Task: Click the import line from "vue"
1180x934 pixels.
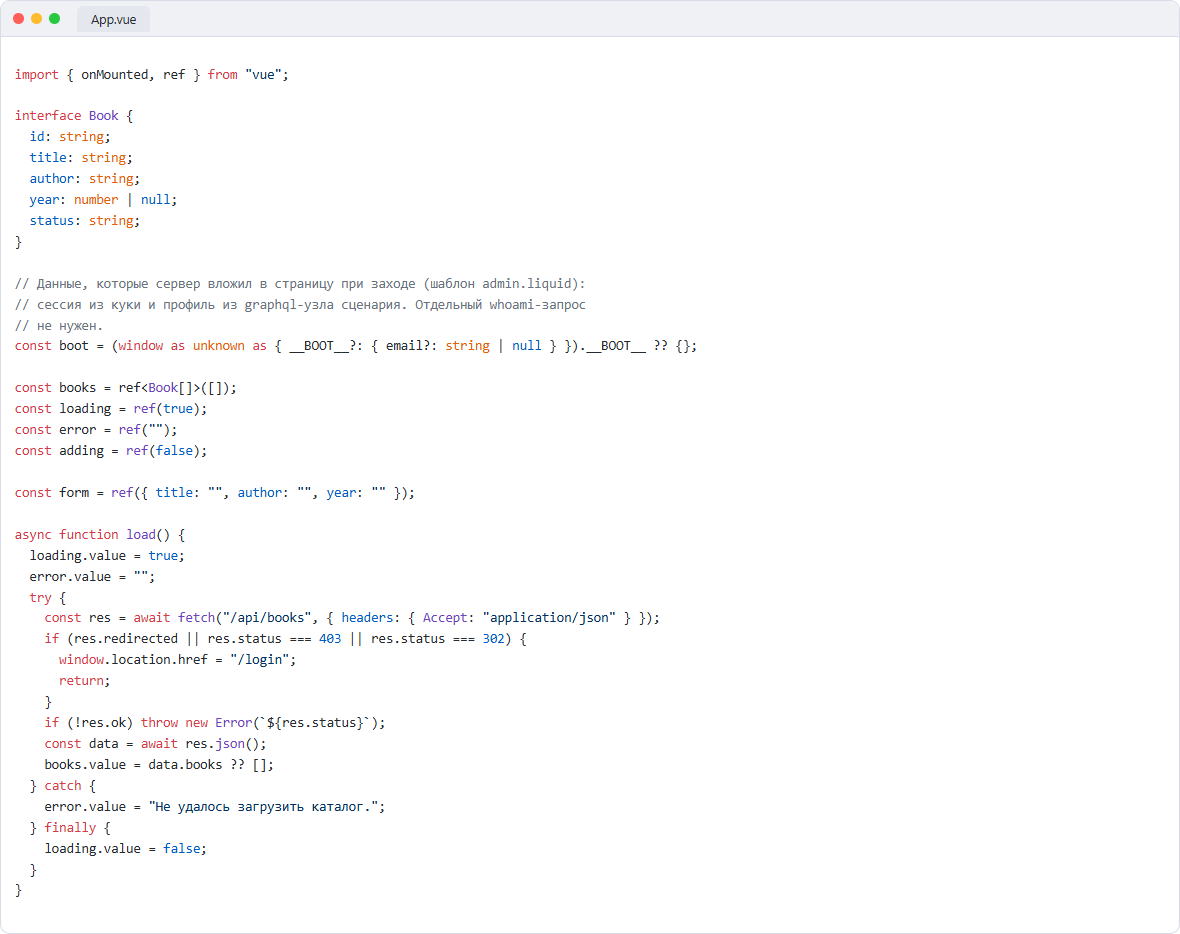Action: point(151,75)
